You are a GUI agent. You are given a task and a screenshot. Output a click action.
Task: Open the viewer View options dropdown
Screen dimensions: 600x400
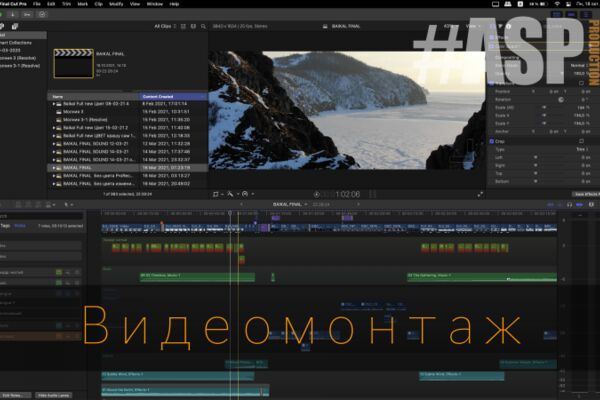click(473, 26)
